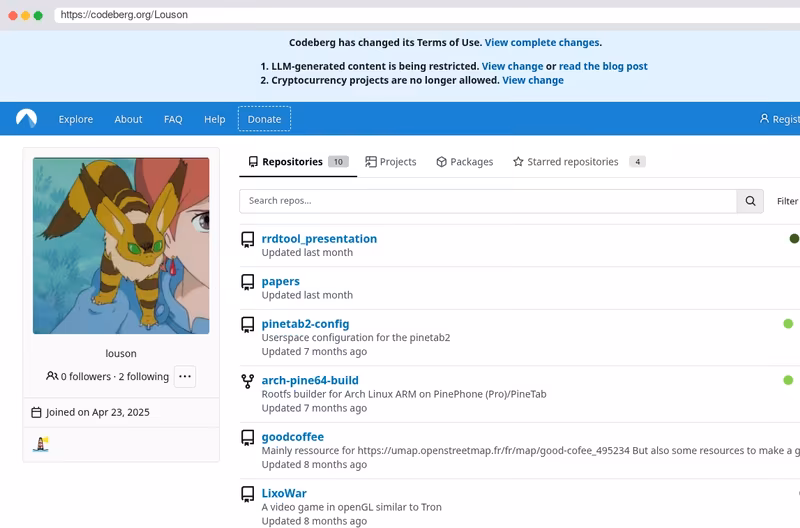
Task: Switch to the Starred repositories tab
Action: click(x=579, y=162)
